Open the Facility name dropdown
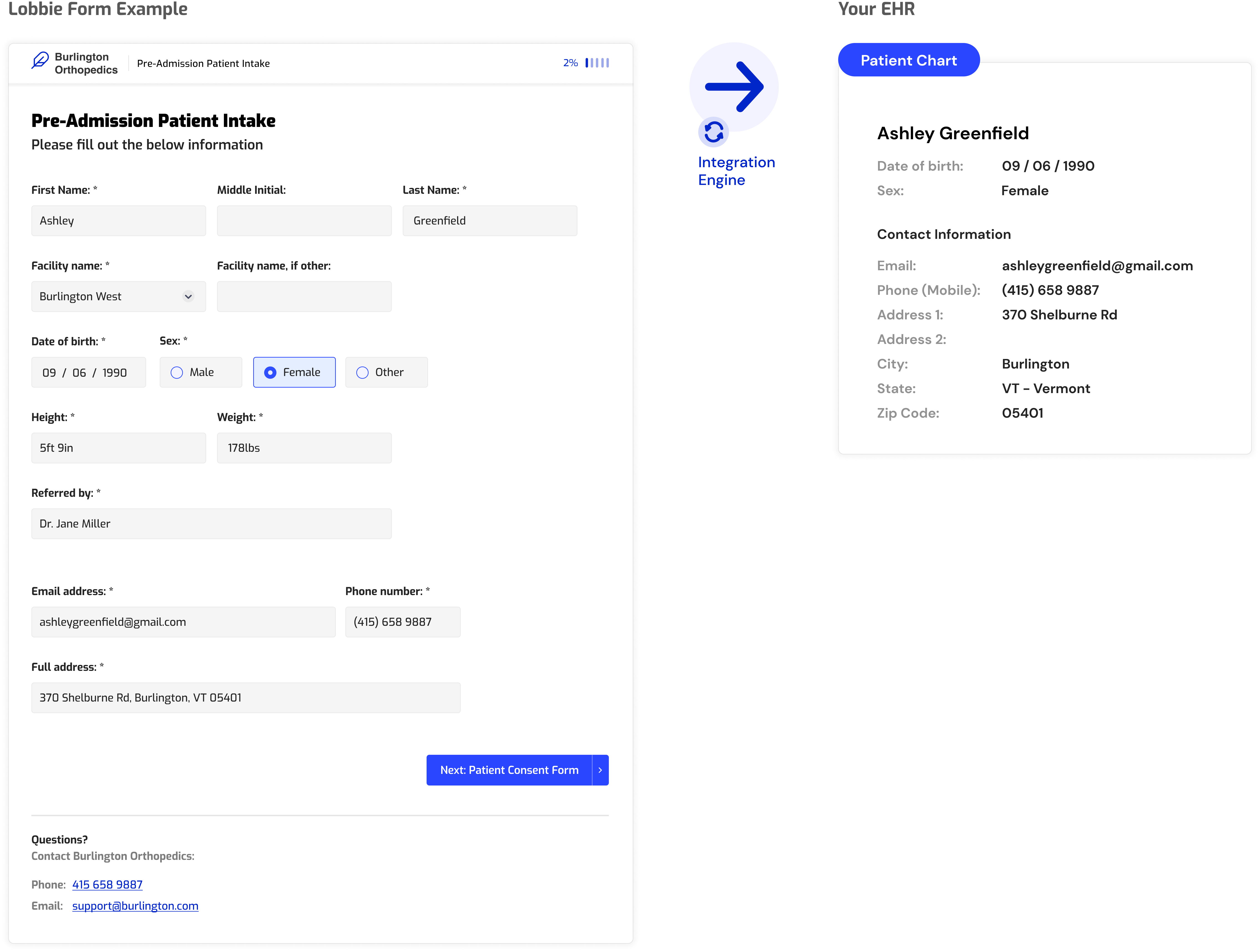The width and height of the screenshot is (1260, 952). [119, 297]
